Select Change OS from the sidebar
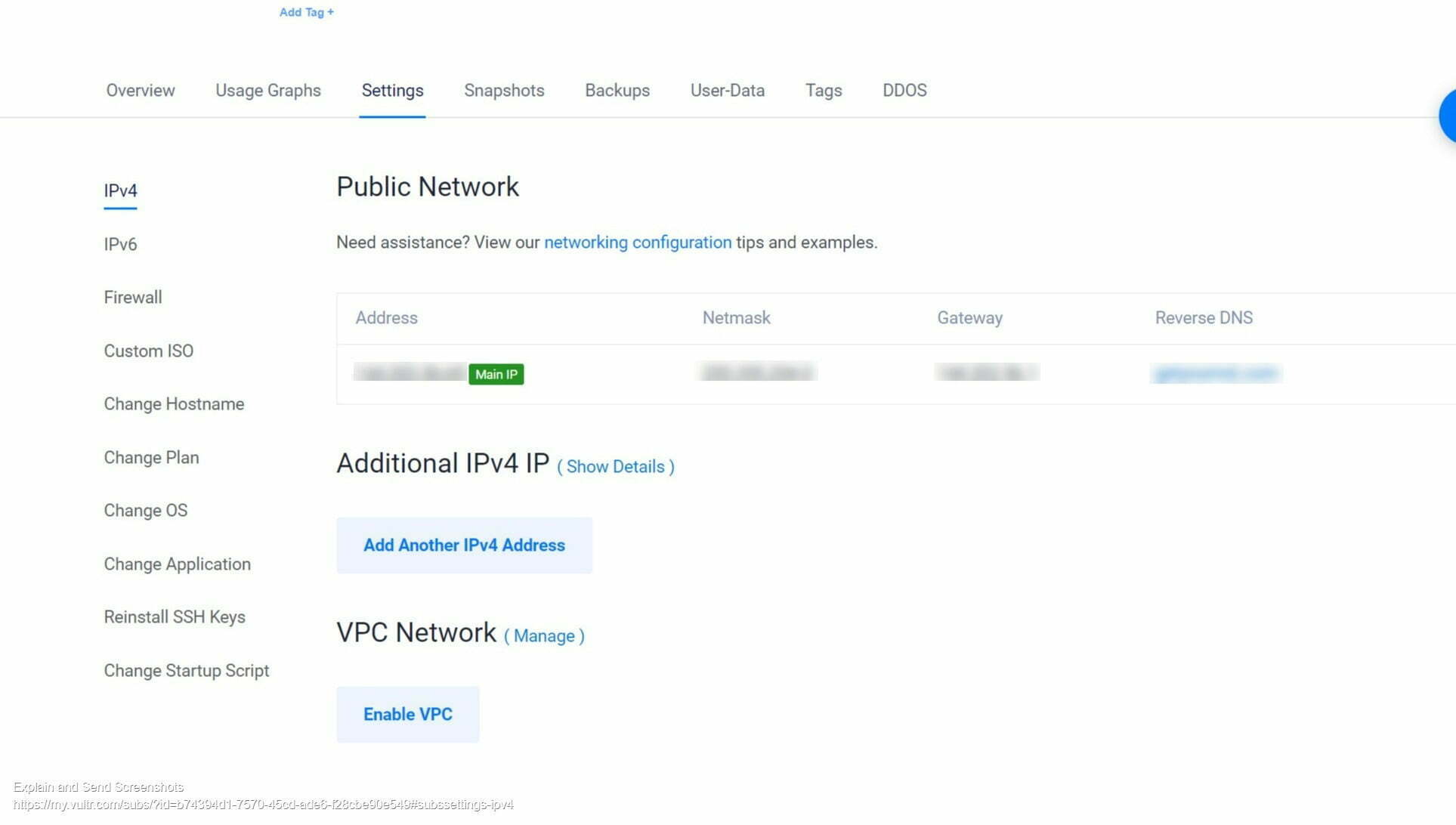Screen dimensions: 1456x825 tap(146, 511)
